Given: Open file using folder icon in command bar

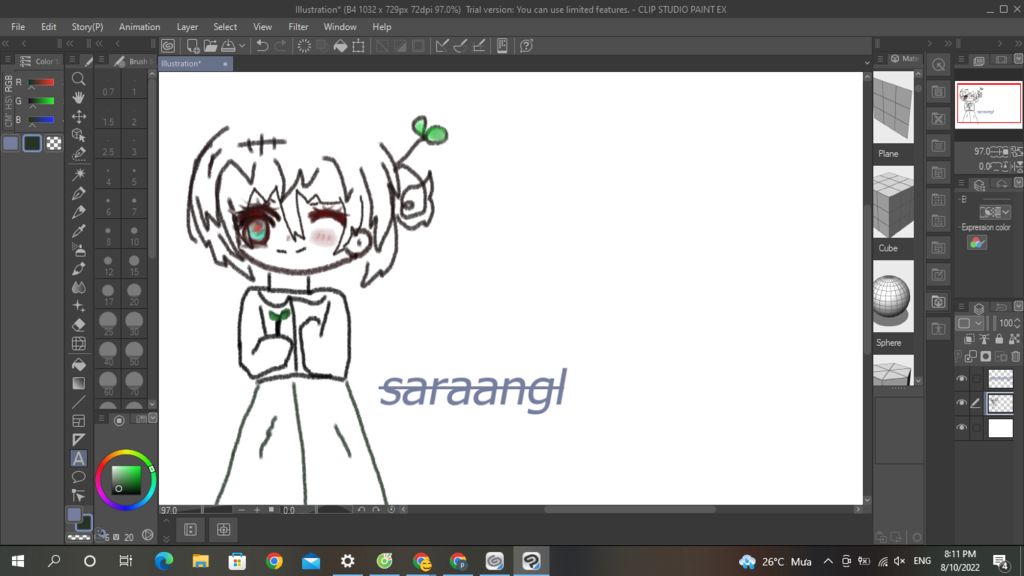Looking at the screenshot, I should [210, 46].
